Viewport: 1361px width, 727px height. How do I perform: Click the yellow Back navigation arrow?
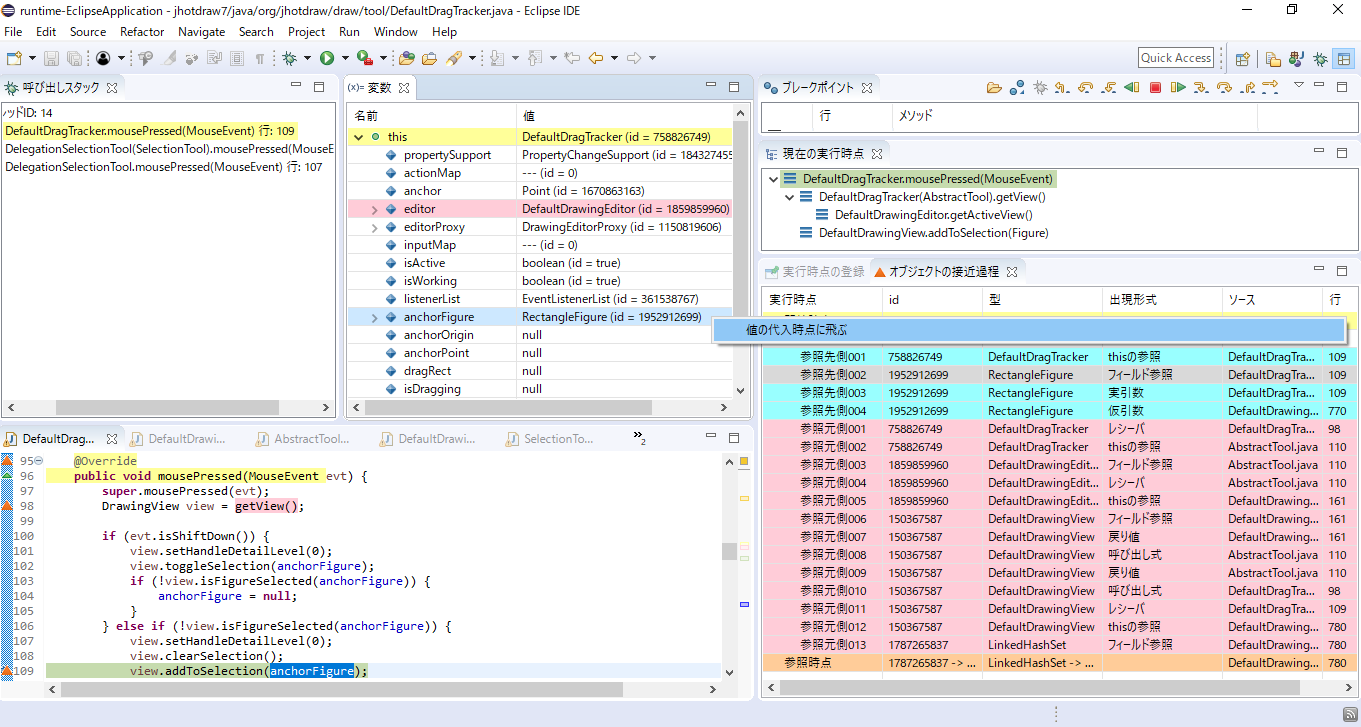point(596,59)
